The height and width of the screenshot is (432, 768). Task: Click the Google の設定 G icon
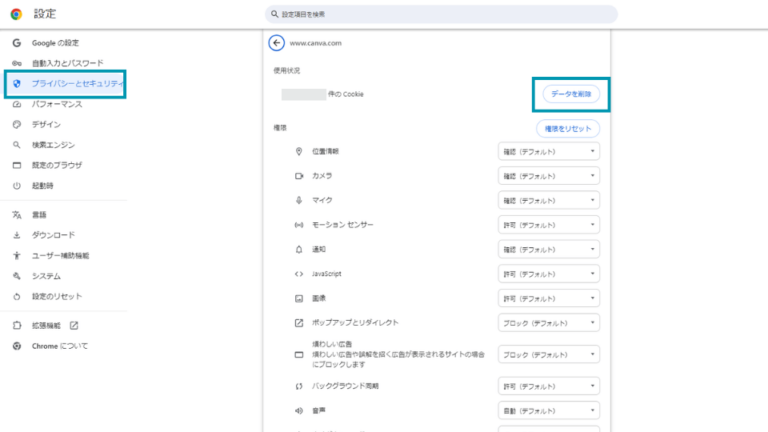click(16, 43)
